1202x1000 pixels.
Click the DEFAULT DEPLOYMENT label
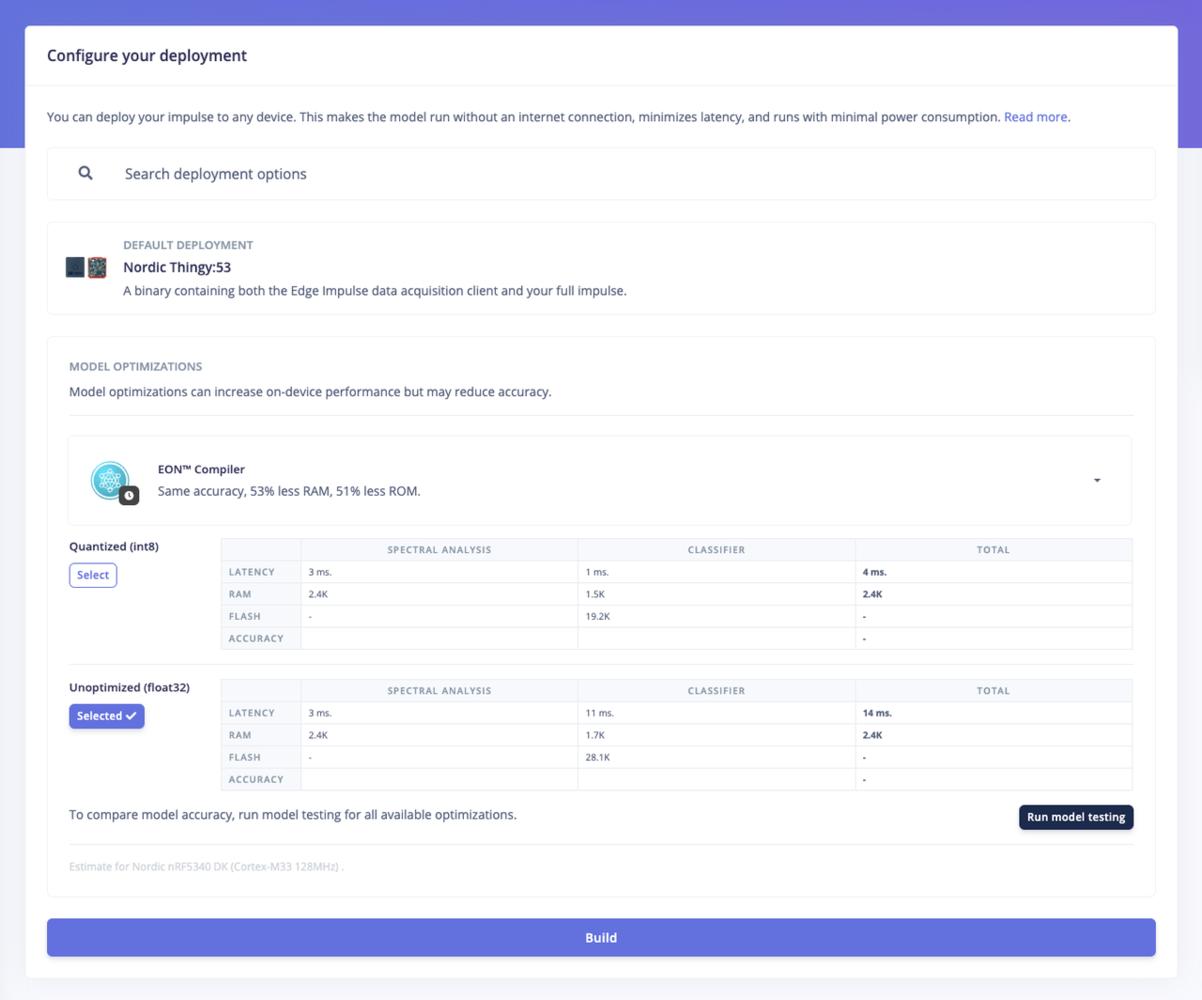(188, 245)
